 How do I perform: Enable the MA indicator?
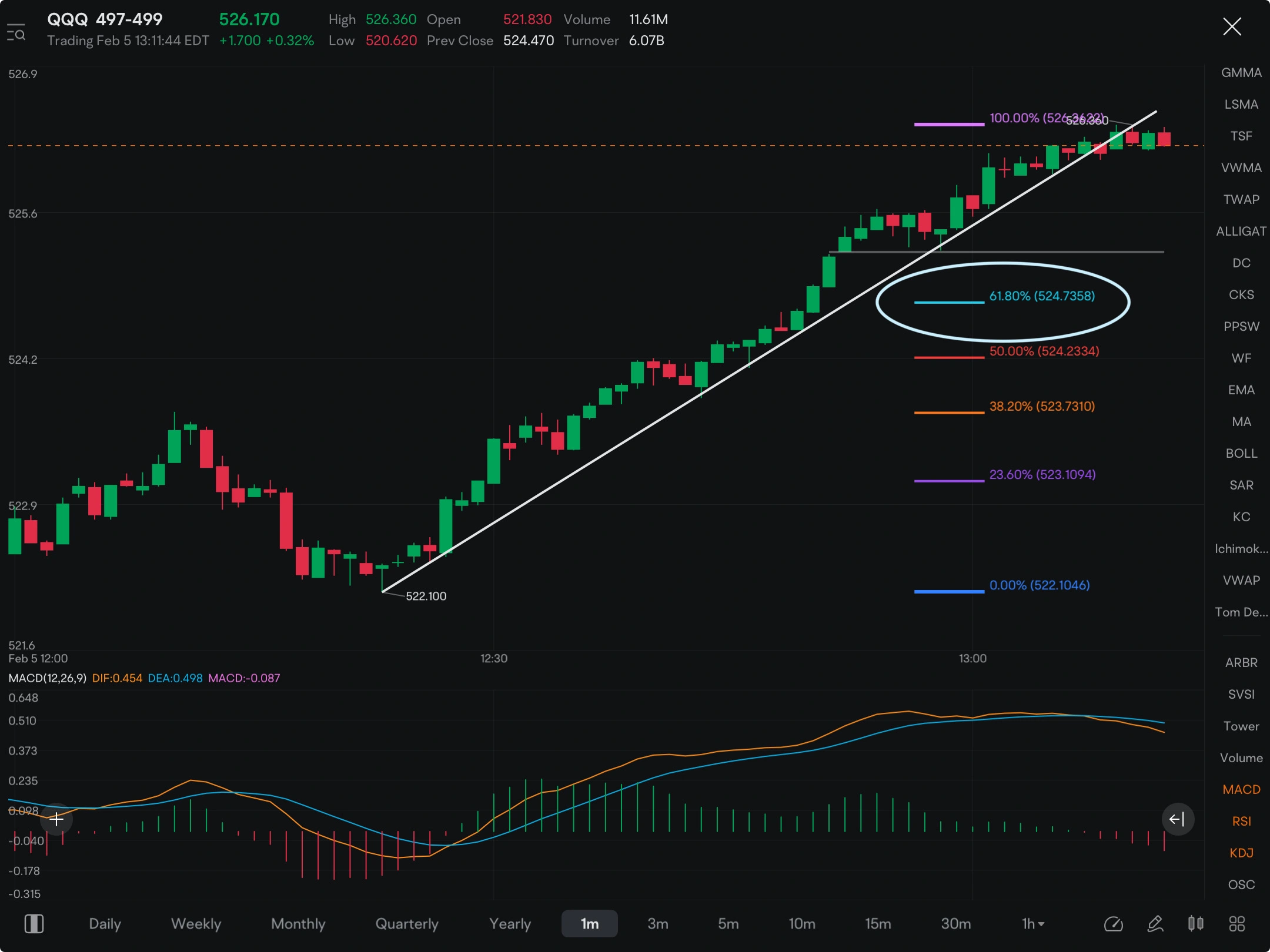(1241, 422)
